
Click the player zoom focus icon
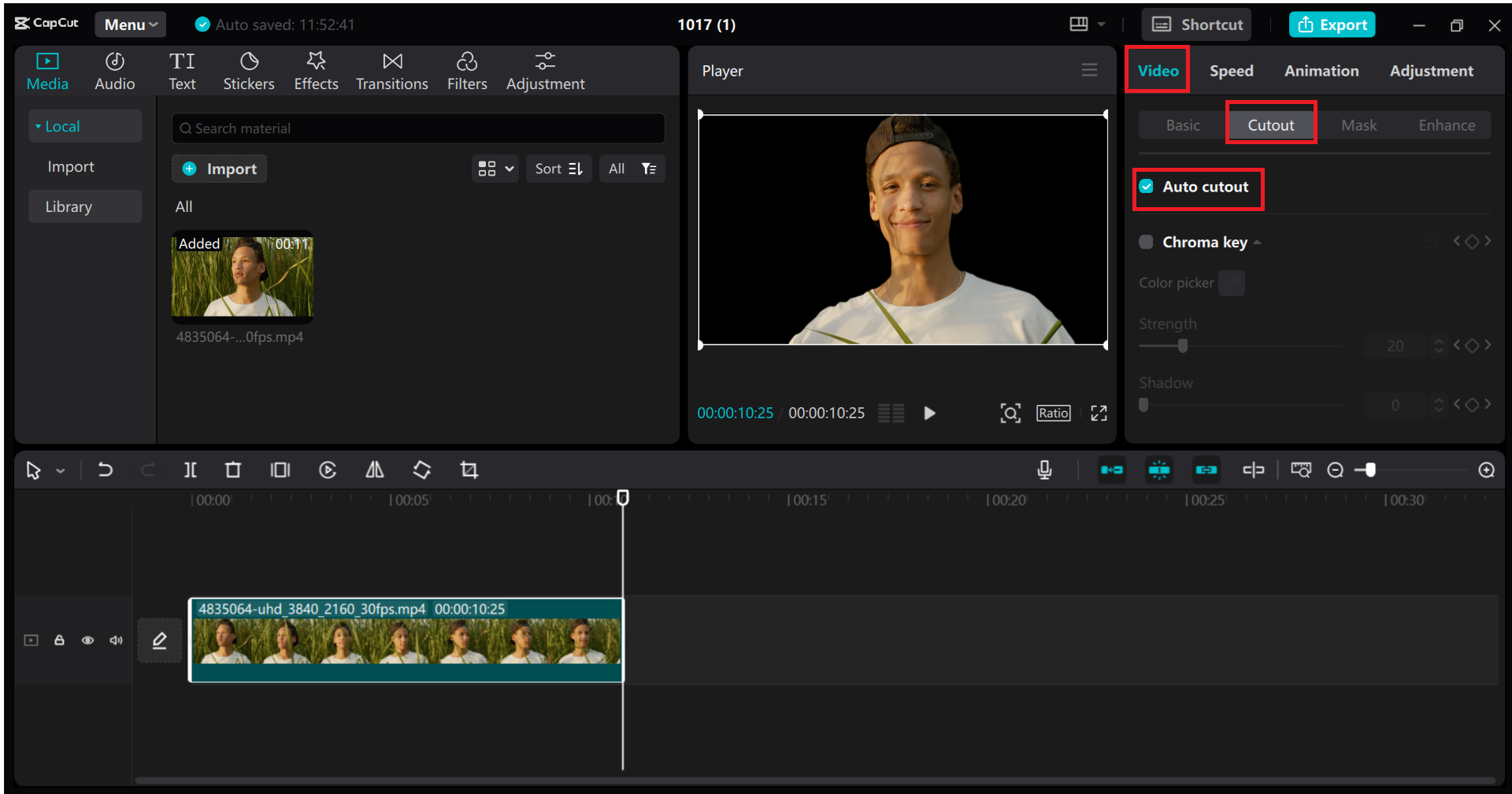tap(1010, 414)
